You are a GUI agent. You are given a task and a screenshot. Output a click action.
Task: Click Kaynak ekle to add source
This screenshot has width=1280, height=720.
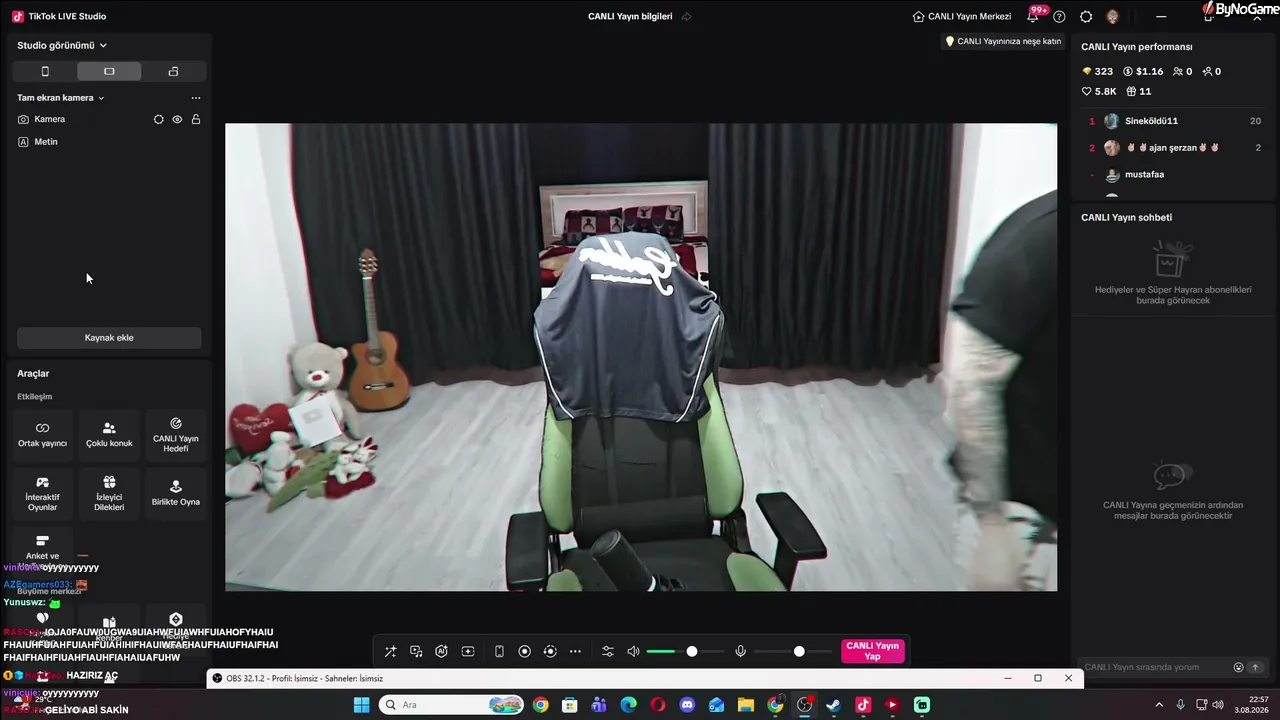coord(109,338)
